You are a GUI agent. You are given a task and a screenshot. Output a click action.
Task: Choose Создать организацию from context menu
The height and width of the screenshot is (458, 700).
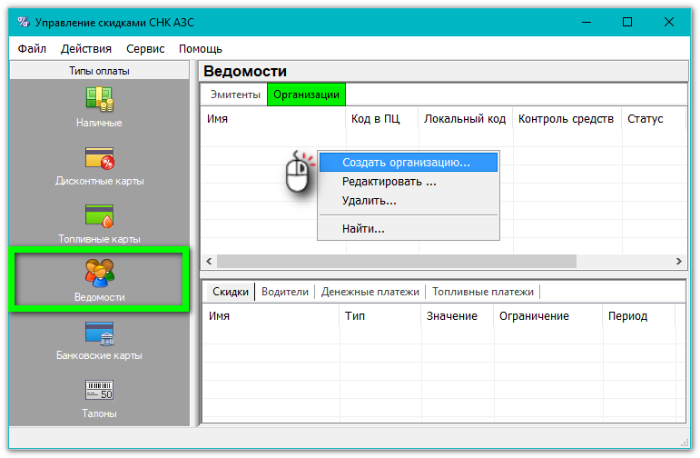coord(405,162)
